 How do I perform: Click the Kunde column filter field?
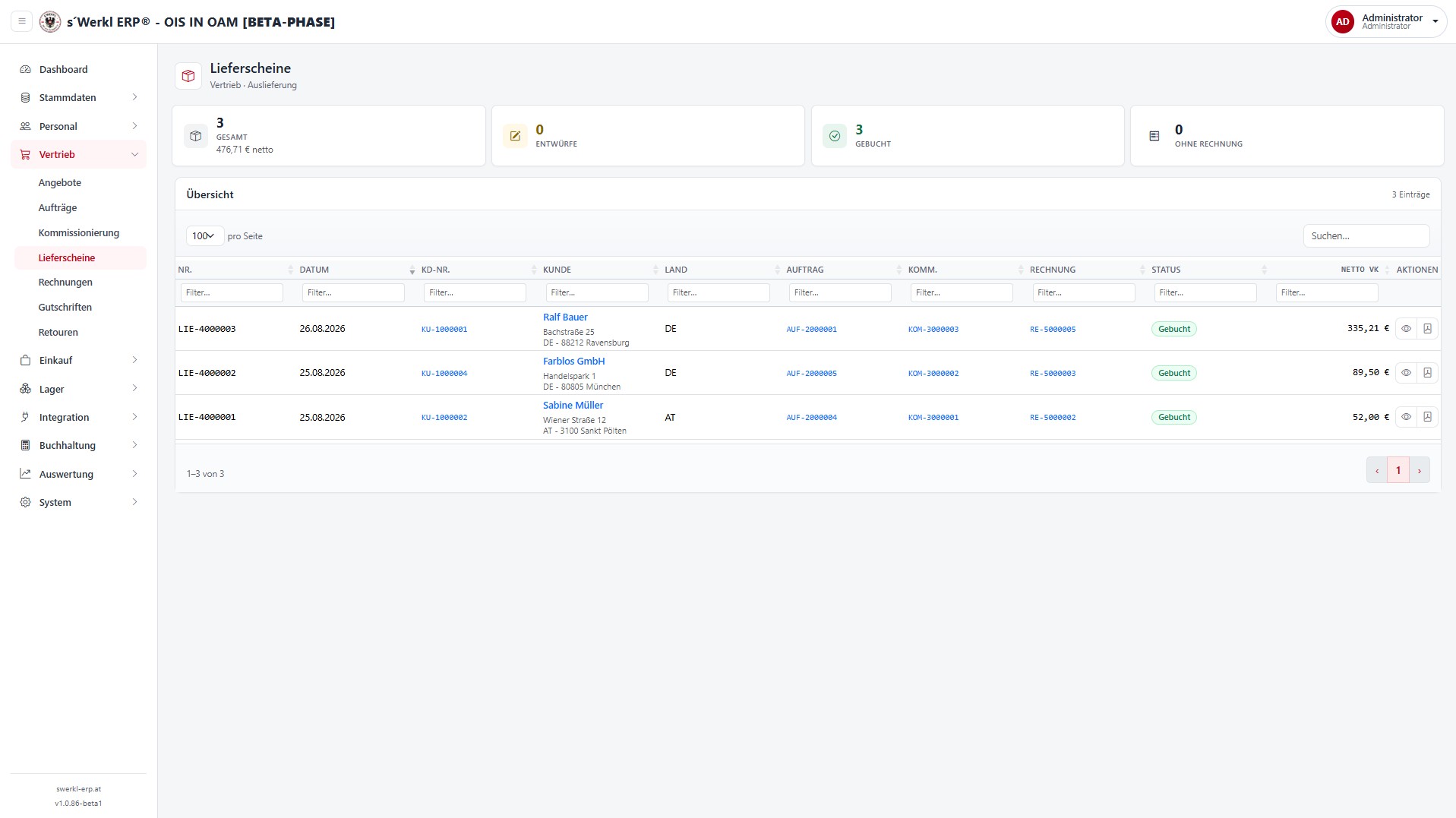(597, 292)
